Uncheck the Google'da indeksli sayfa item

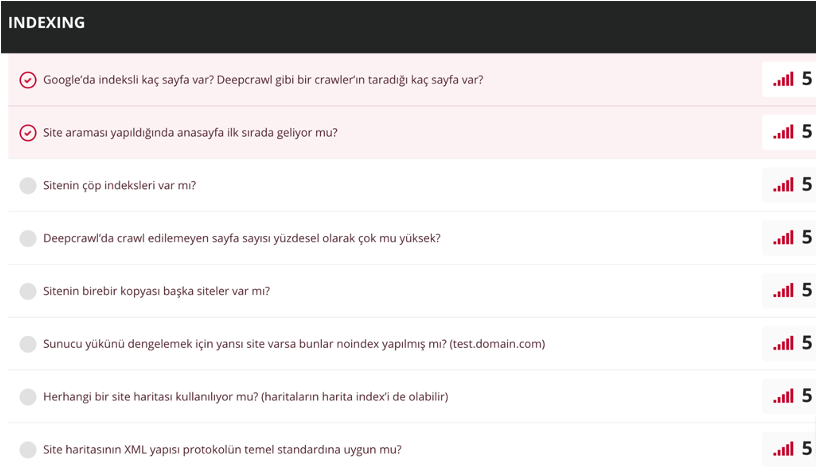pyautogui.click(x=28, y=80)
